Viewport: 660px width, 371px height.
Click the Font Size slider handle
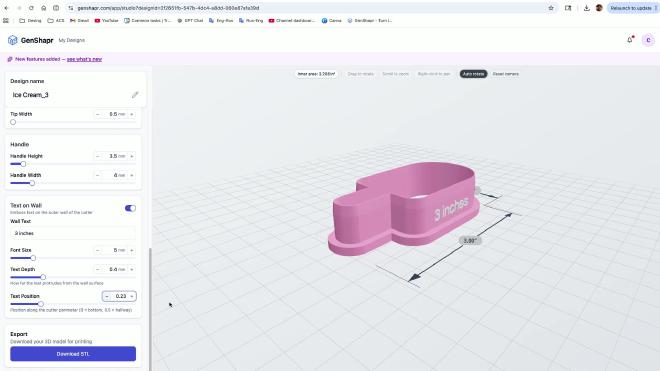pyautogui.click(x=33, y=258)
